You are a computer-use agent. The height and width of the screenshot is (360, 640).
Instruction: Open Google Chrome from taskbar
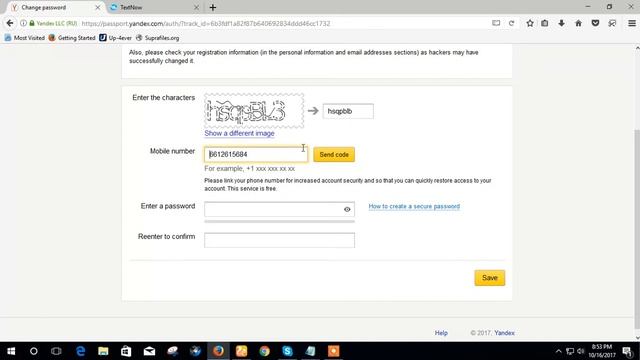coord(264,351)
